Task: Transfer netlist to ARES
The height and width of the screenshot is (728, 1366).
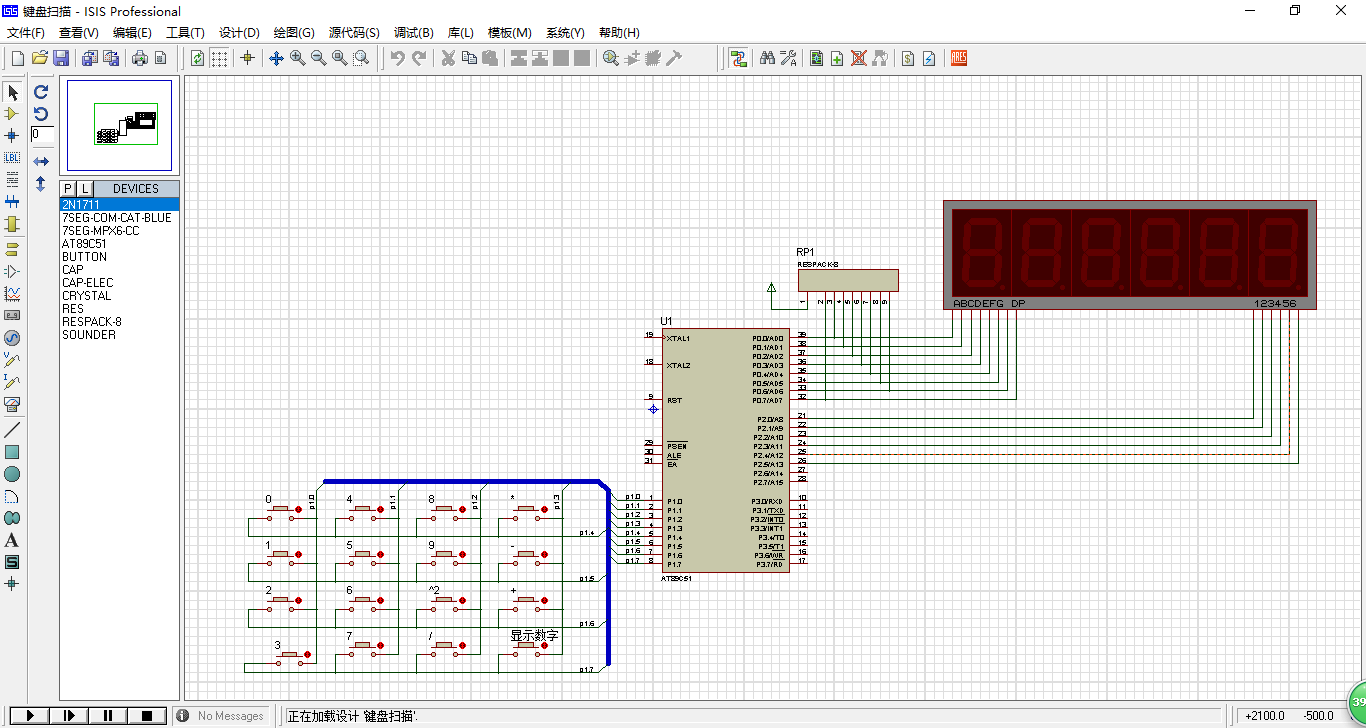Action: [958, 58]
